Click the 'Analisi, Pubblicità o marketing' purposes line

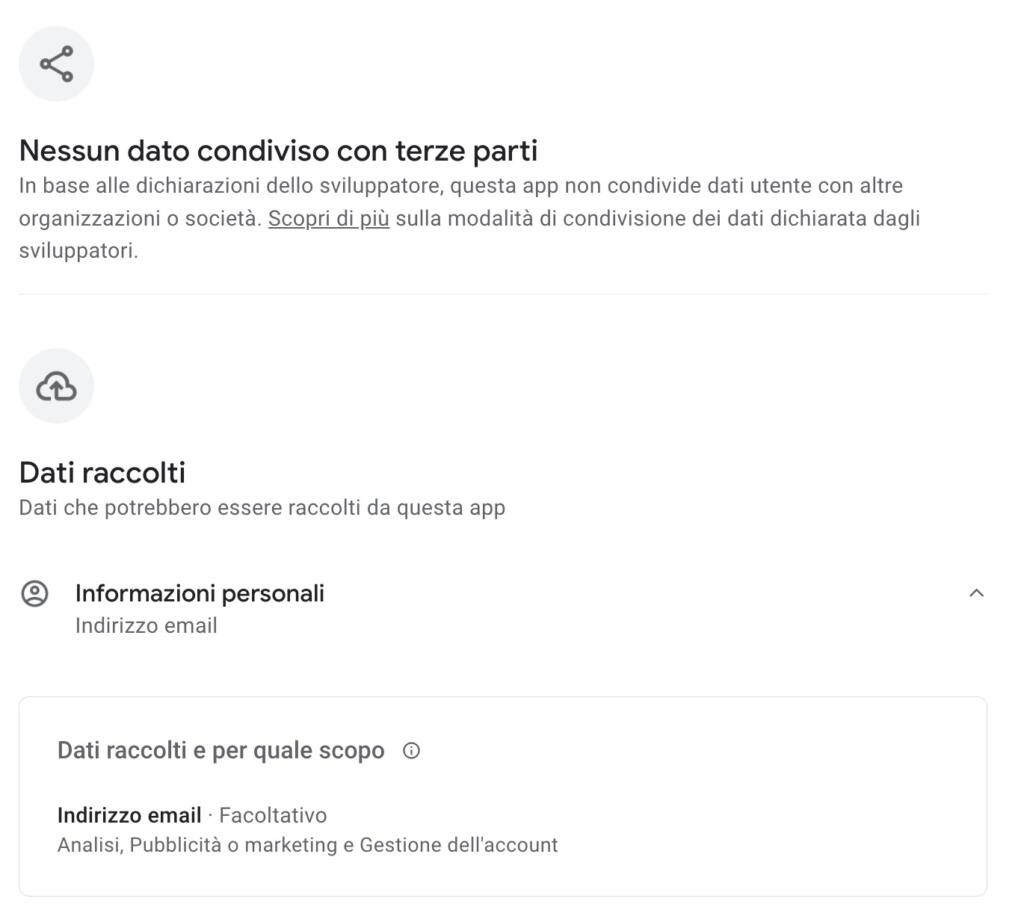coord(198,845)
